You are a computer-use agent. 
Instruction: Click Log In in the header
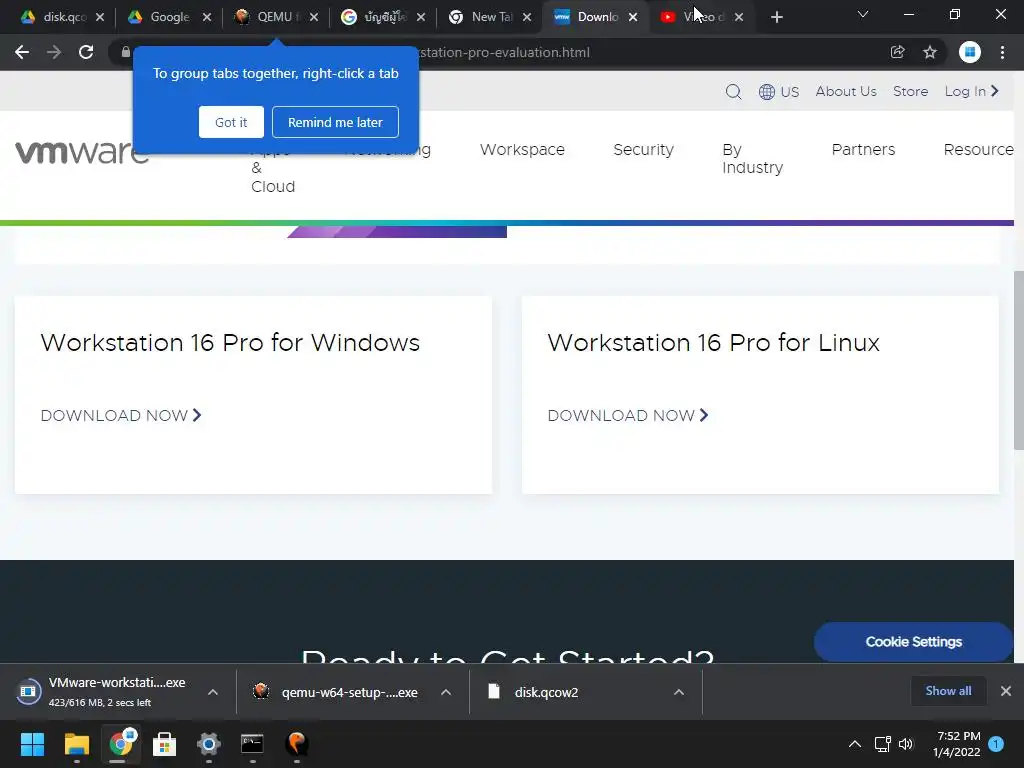(x=972, y=91)
